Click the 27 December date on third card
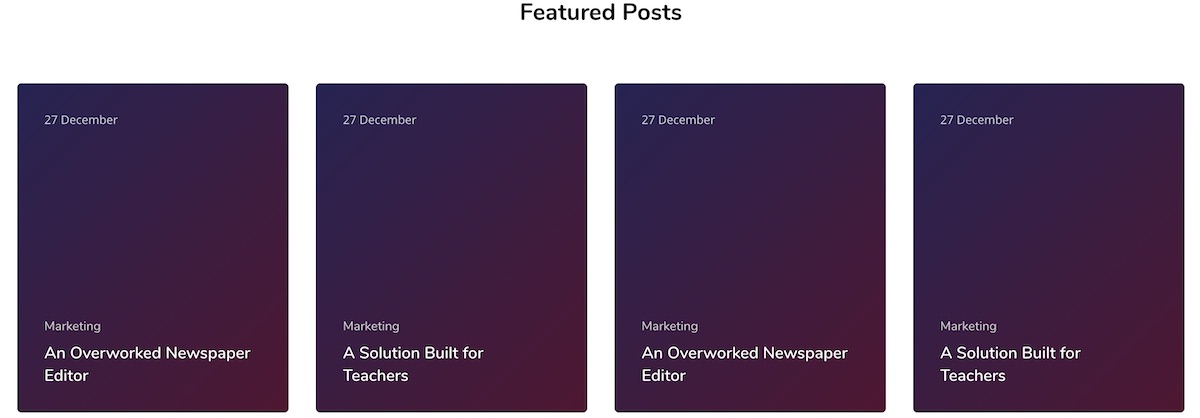The height and width of the screenshot is (418, 1200). coord(678,120)
